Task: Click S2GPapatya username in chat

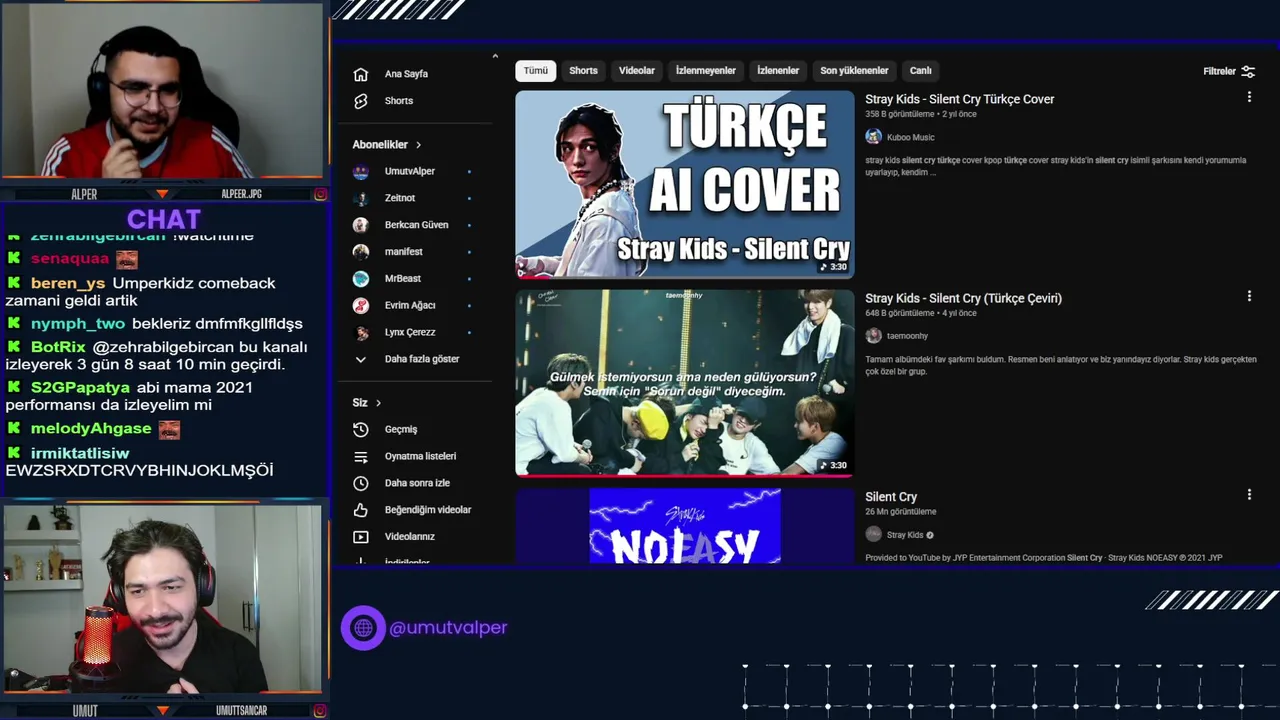Action: click(x=80, y=387)
